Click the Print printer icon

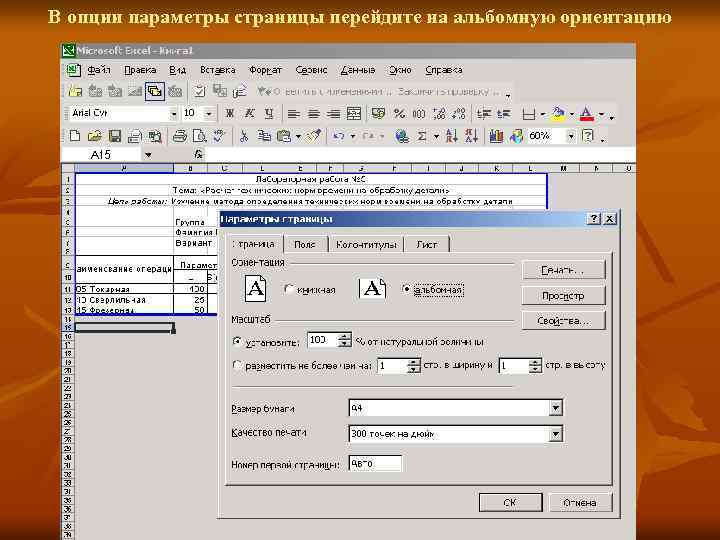click(x=180, y=136)
